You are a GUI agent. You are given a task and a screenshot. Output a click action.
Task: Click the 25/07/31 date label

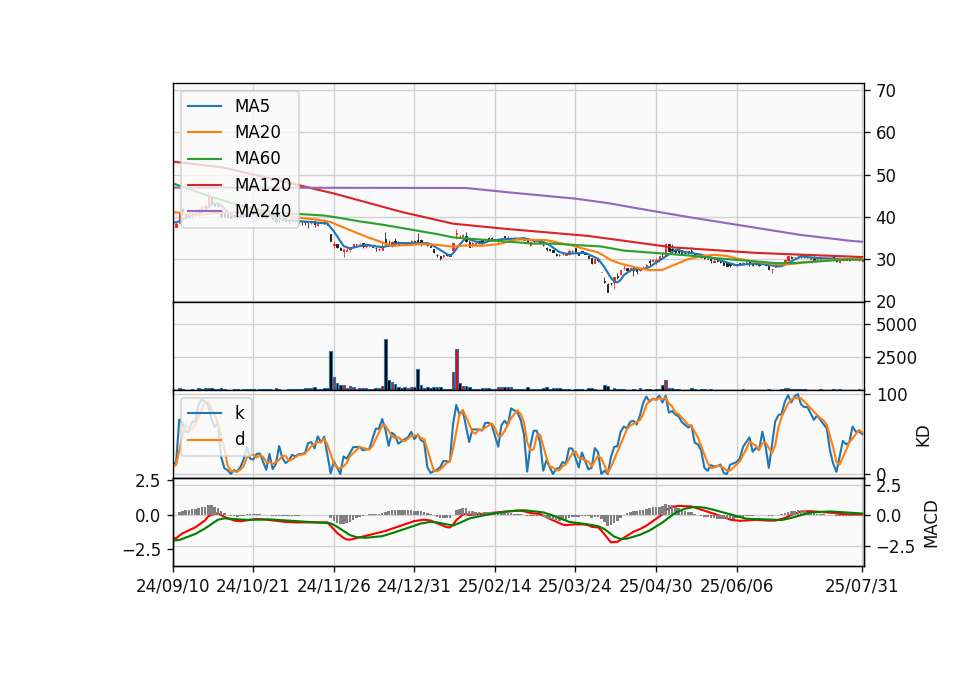pos(861,586)
